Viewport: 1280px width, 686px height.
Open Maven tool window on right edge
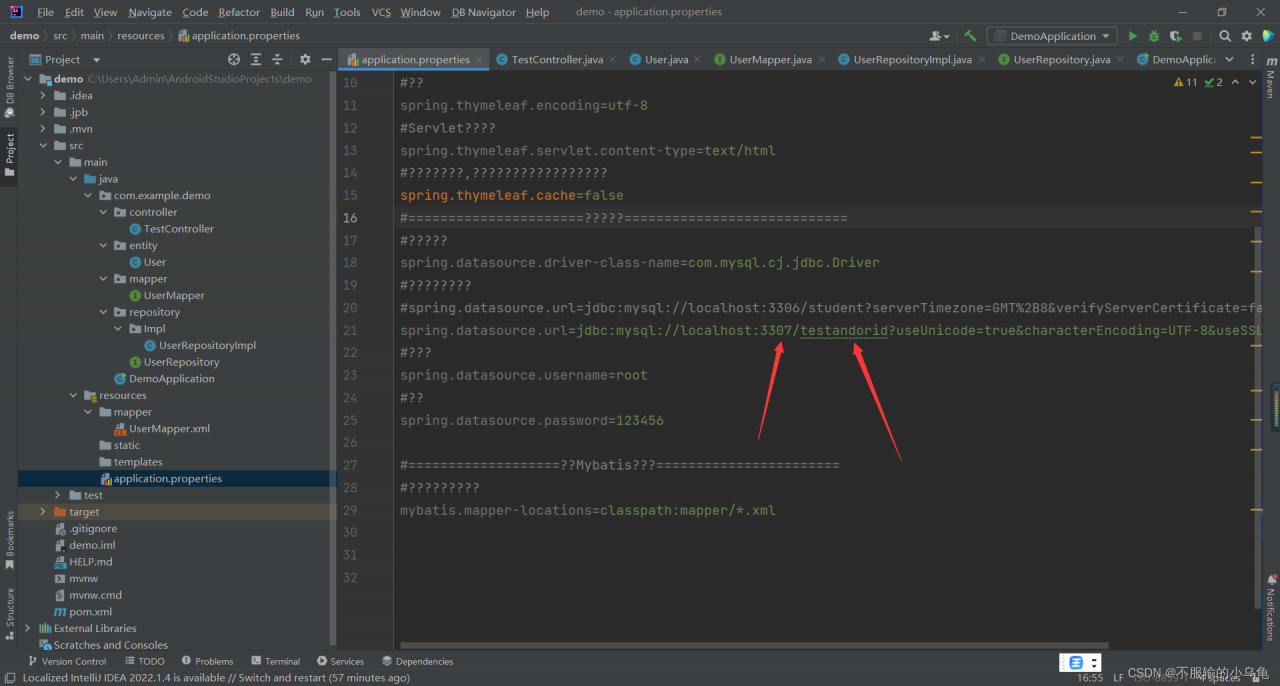(x=1271, y=78)
